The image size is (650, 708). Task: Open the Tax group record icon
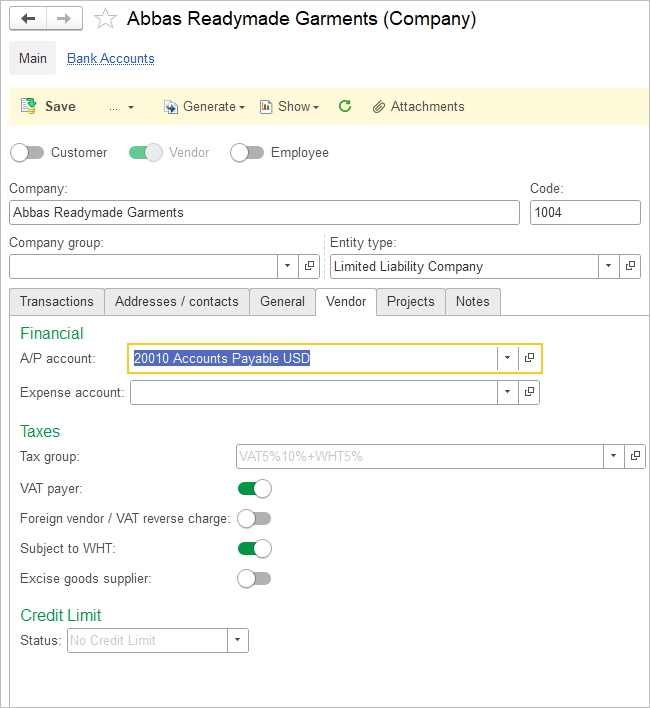point(635,456)
